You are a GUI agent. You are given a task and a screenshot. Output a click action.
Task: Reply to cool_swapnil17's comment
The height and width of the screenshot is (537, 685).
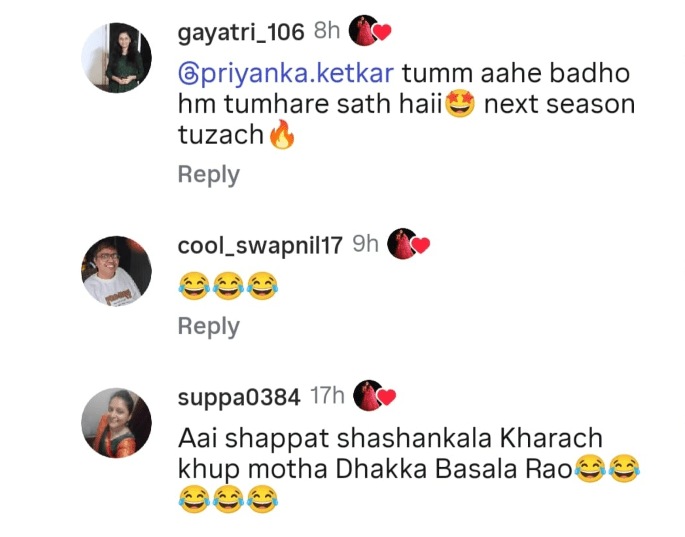pos(208,326)
